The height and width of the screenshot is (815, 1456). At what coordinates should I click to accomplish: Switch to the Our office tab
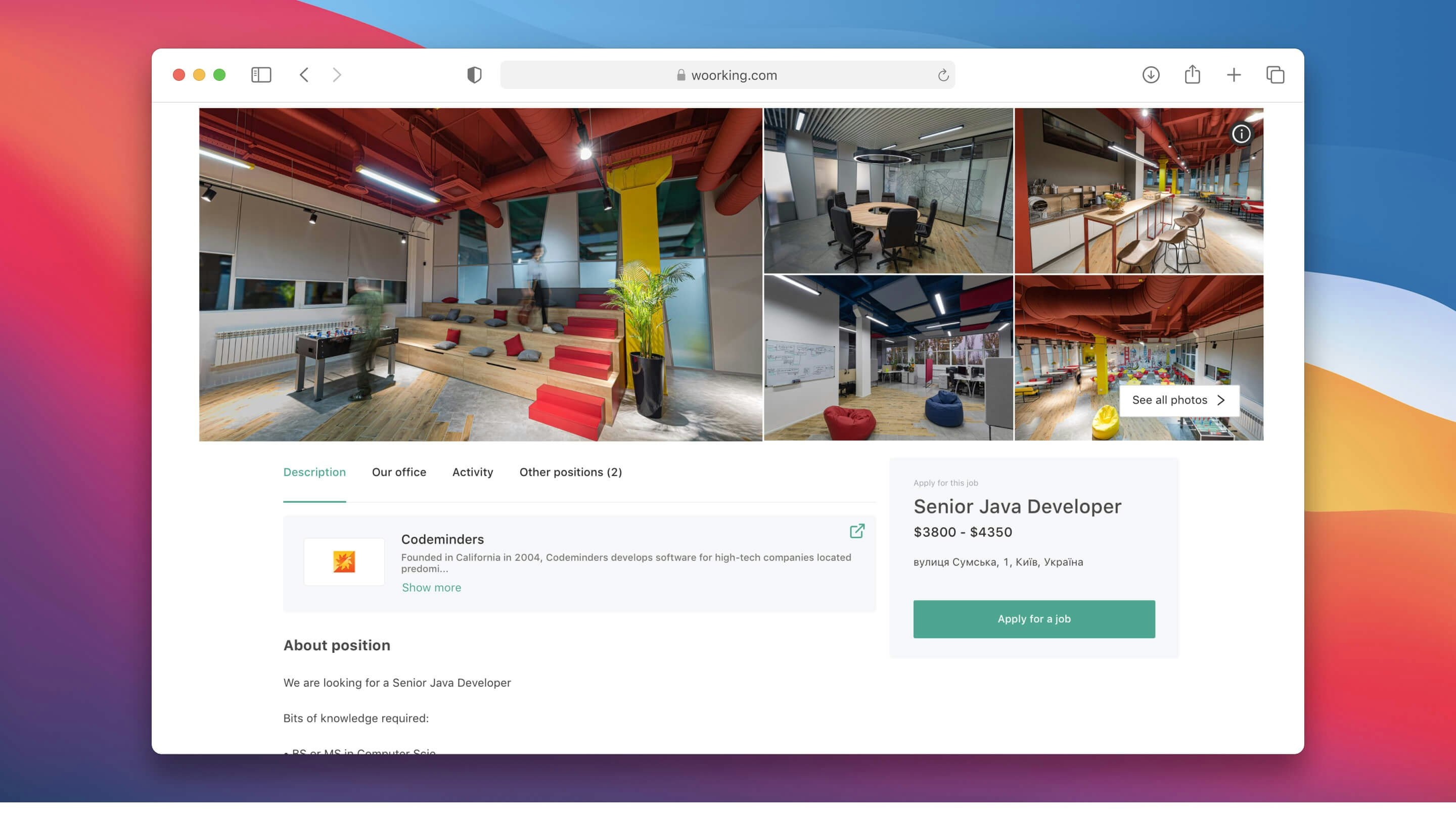tap(398, 472)
